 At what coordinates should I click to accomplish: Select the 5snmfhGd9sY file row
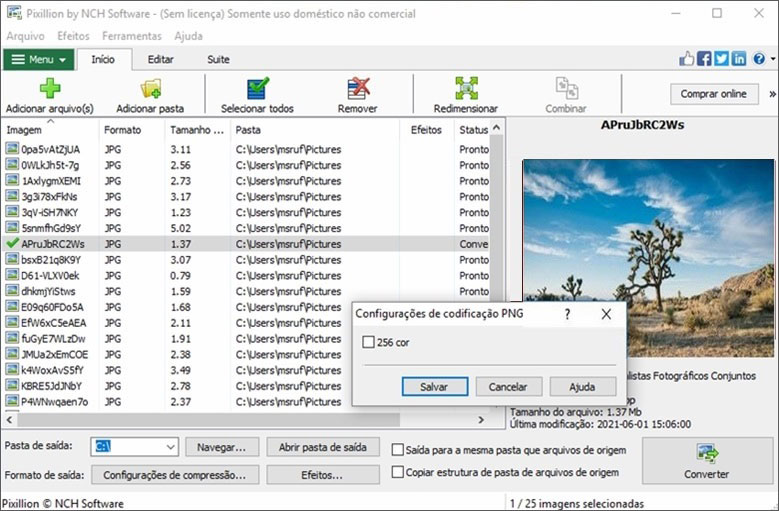246,227
